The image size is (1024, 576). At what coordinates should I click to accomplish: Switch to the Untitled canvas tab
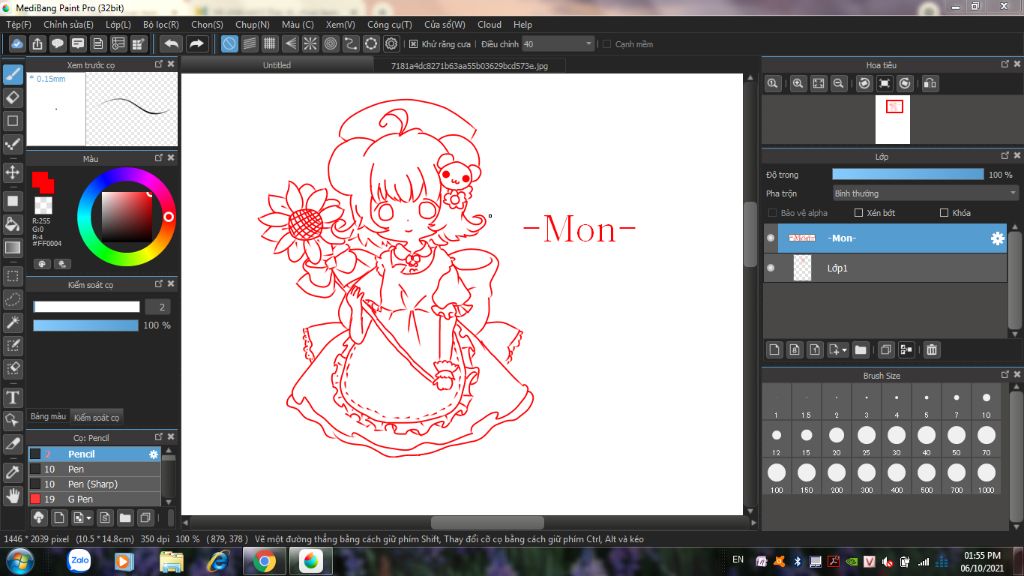click(277, 65)
